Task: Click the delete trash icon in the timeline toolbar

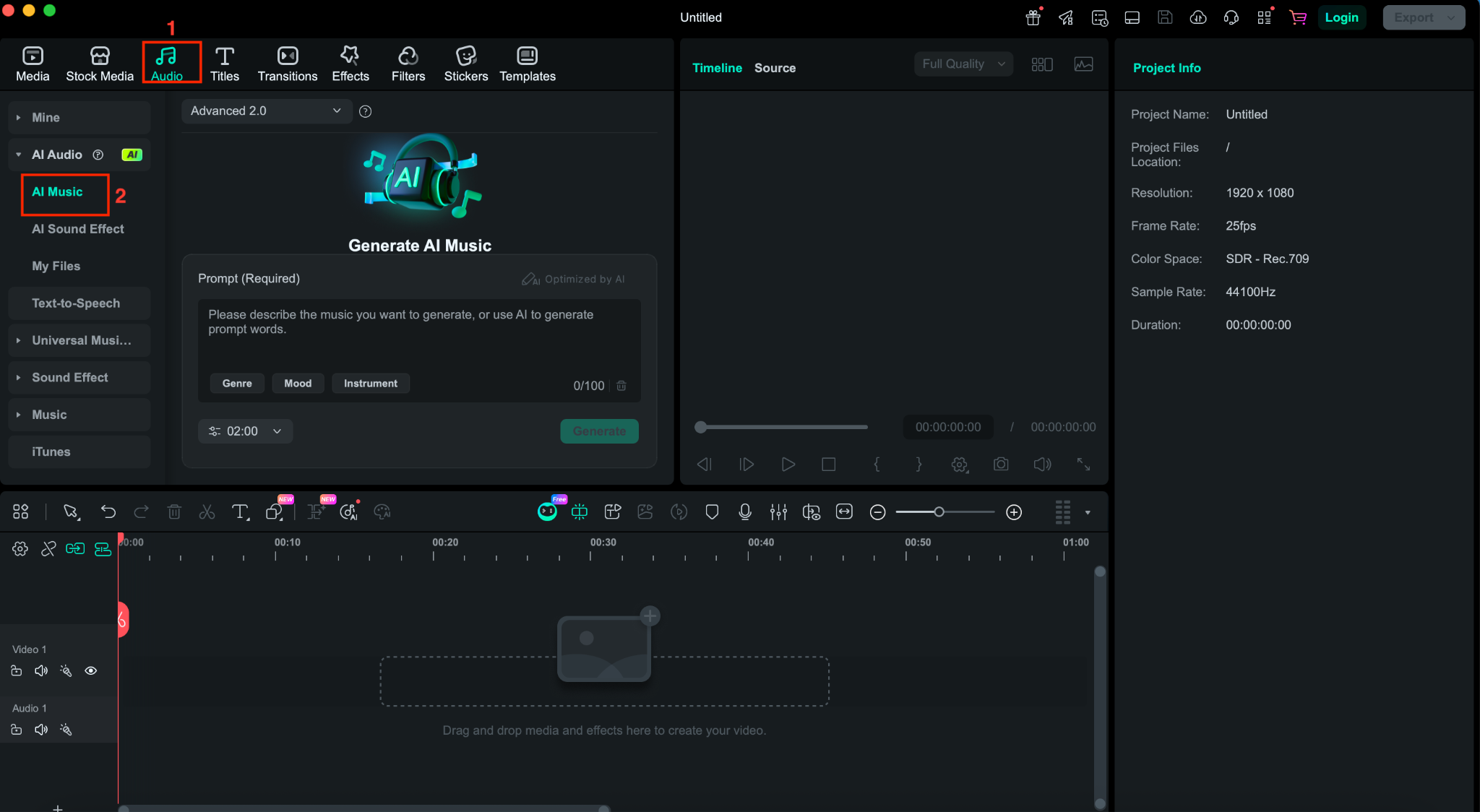Action: coord(174,512)
